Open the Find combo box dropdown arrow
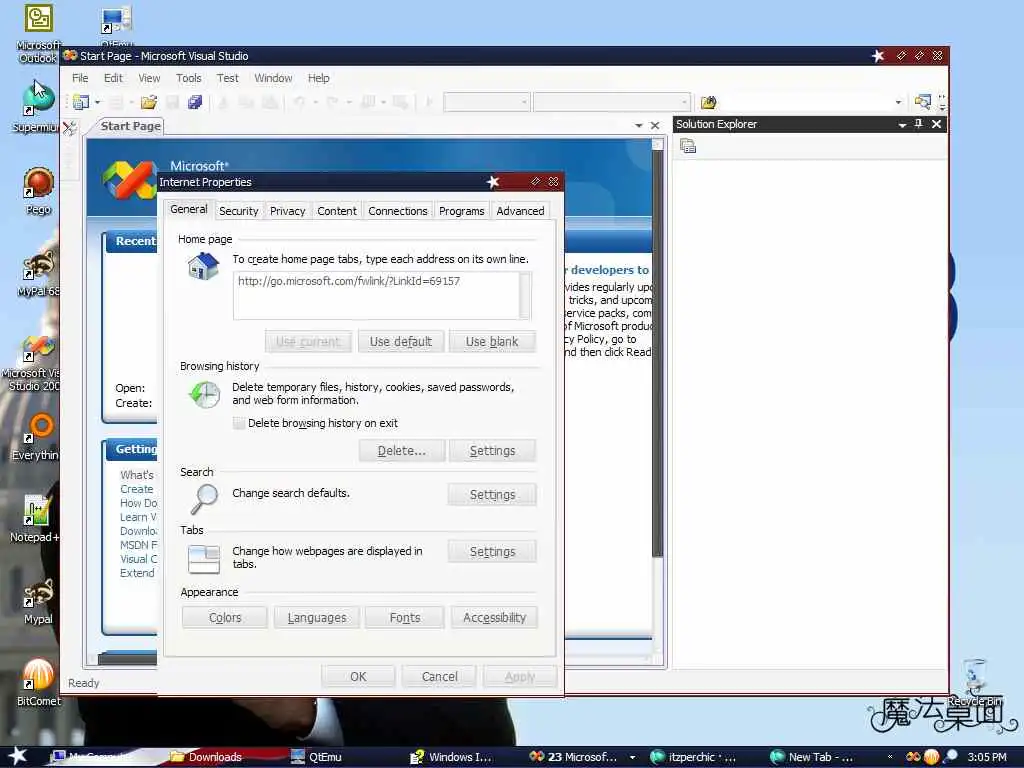The height and width of the screenshot is (768, 1024). point(898,103)
